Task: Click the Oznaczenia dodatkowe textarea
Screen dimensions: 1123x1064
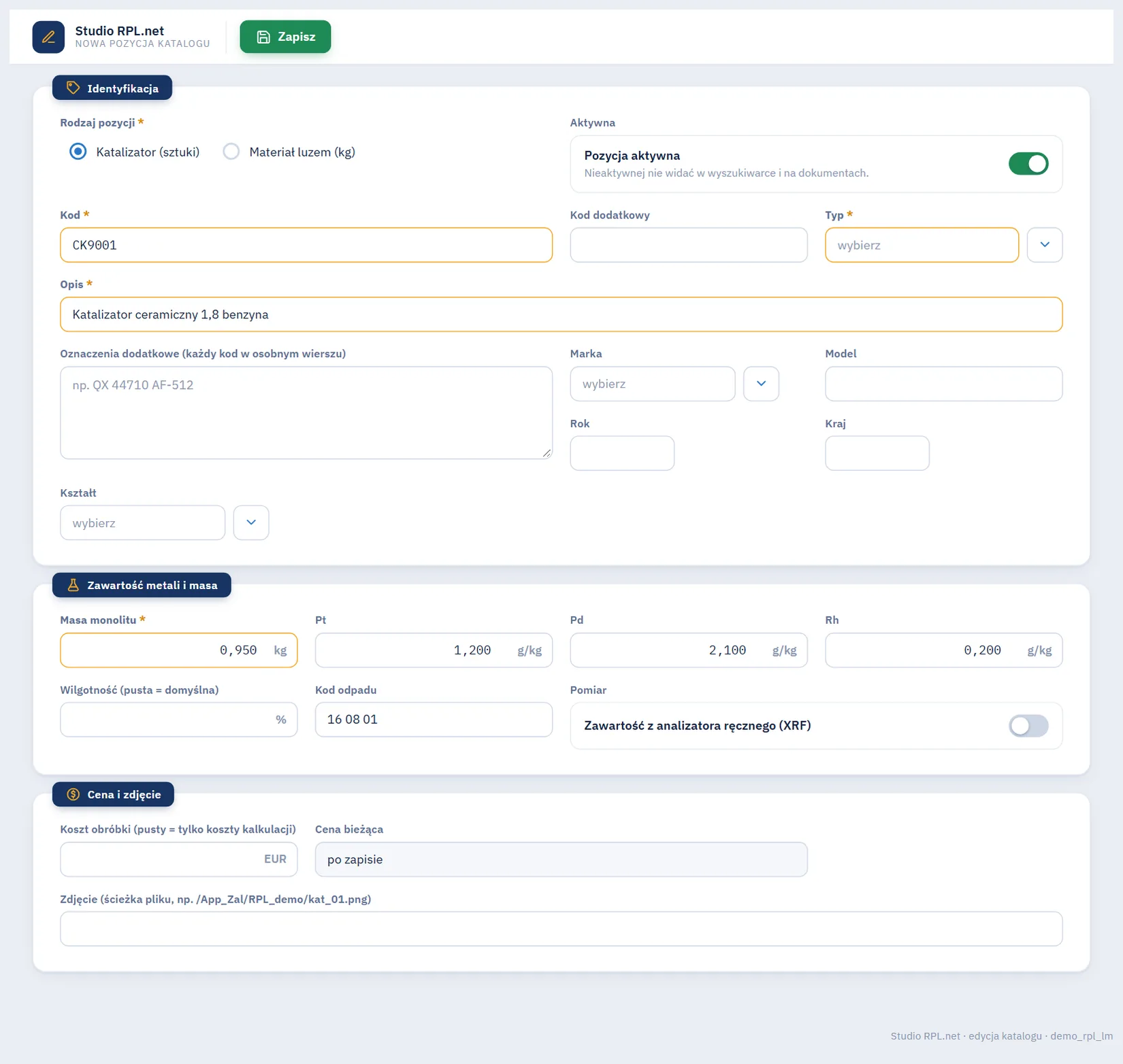Action: [306, 413]
